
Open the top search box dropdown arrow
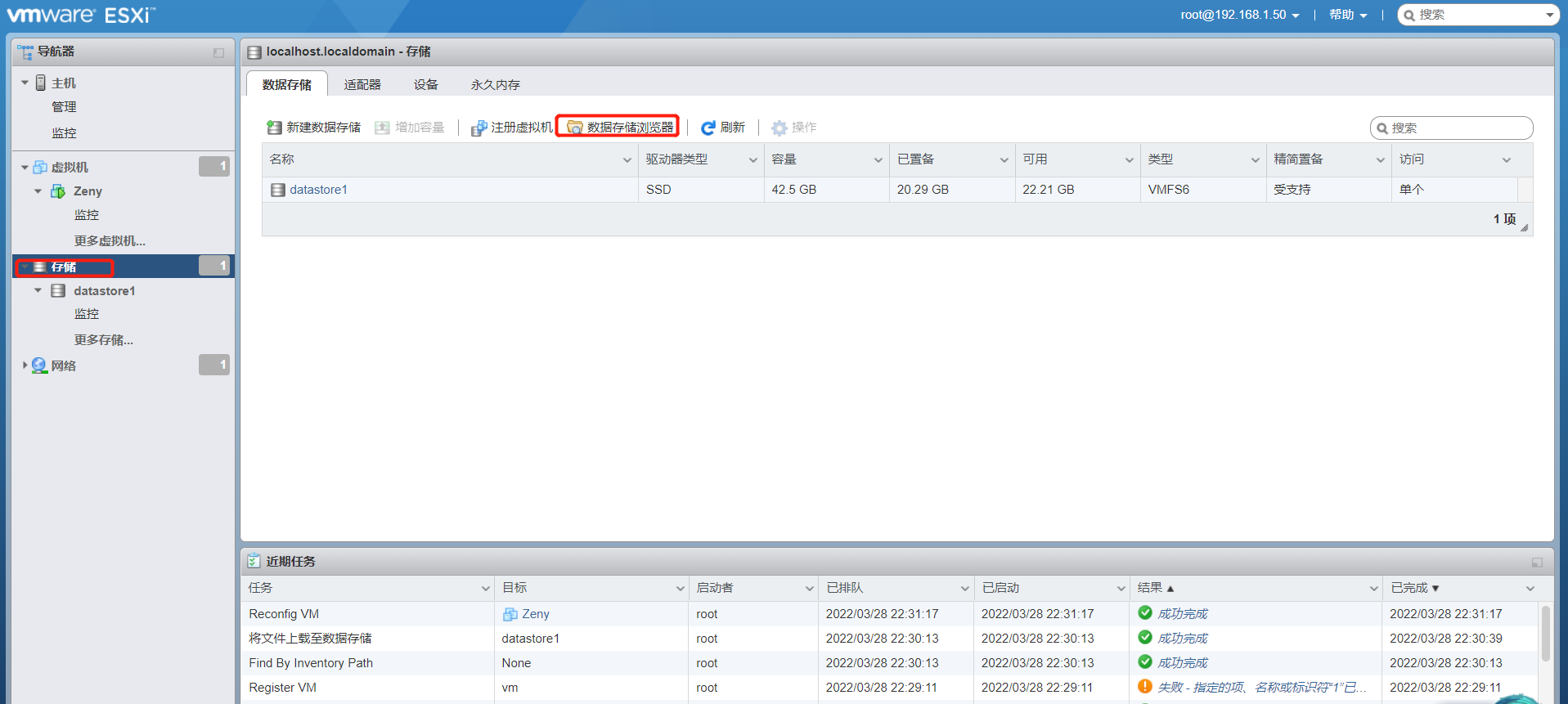1549,16
